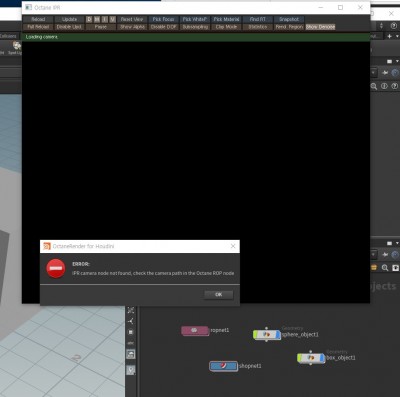Select the shopnet1 node icon
The image size is (400, 397).
pyautogui.click(x=223, y=366)
